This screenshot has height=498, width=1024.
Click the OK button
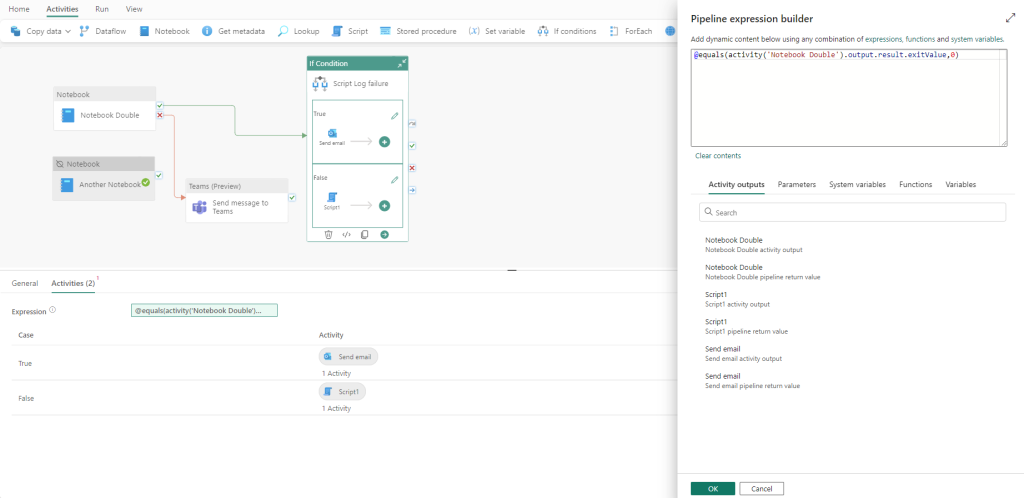tap(713, 488)
